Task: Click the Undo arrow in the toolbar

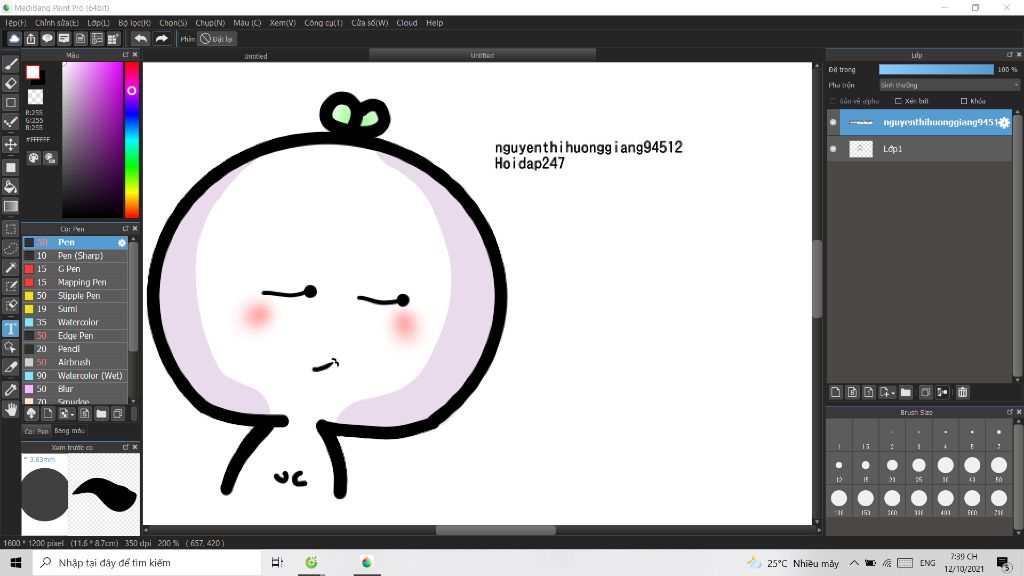Action: coord(140,39)
